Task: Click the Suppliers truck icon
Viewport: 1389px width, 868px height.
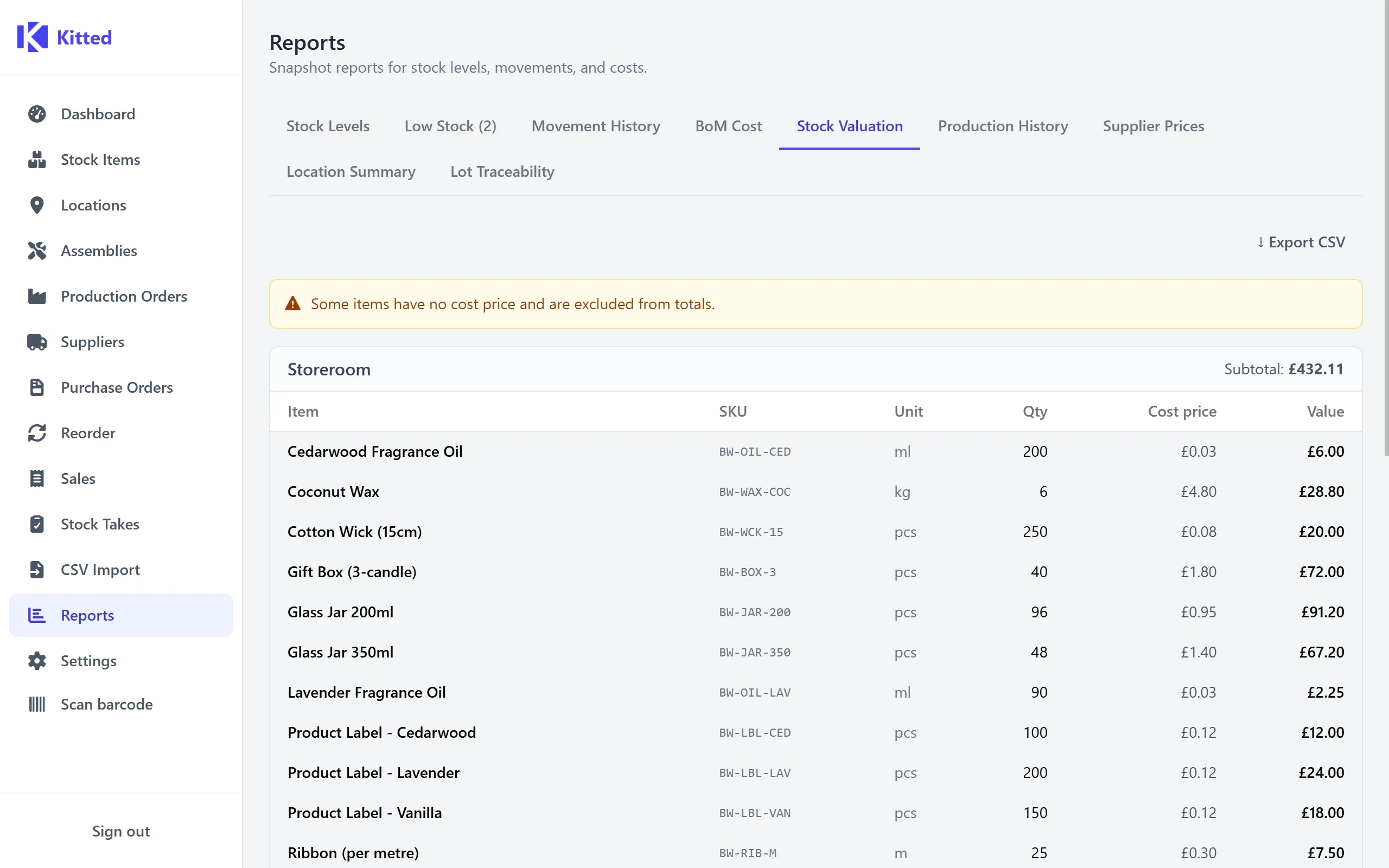Action: [x=37, y=342]
